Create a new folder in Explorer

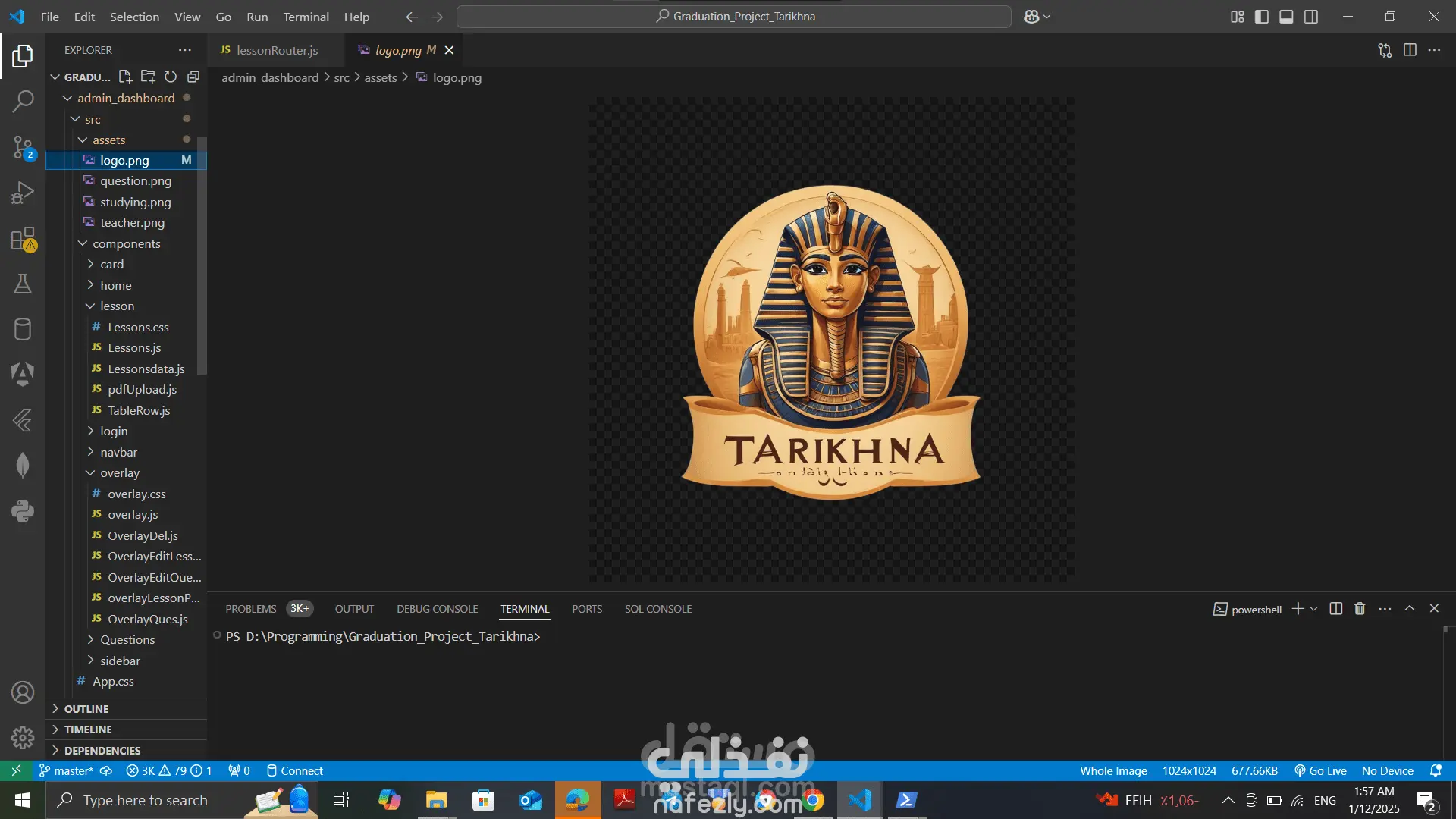click(148, 77)
